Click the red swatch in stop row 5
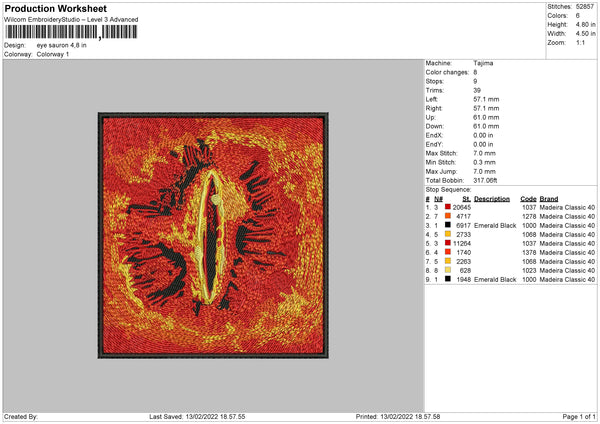Image resolution: width=600 pixels, height=424 pixels. (x=448, y=243)
